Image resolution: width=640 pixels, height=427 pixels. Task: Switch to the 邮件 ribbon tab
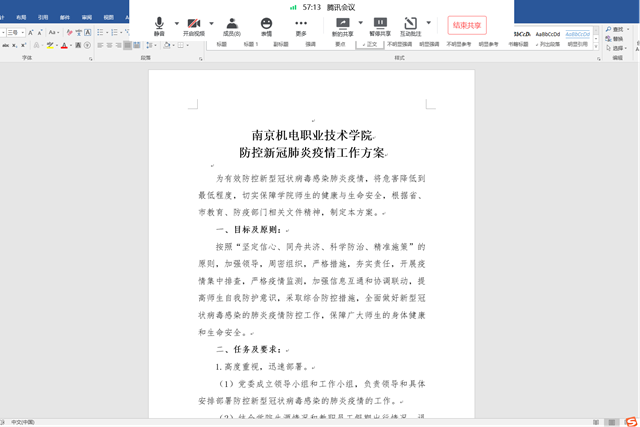point(65,17)
